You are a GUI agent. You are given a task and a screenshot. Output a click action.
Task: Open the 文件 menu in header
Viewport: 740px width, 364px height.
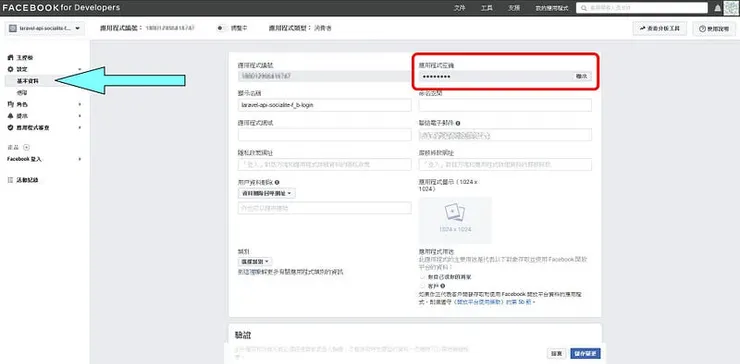point(459,8)
